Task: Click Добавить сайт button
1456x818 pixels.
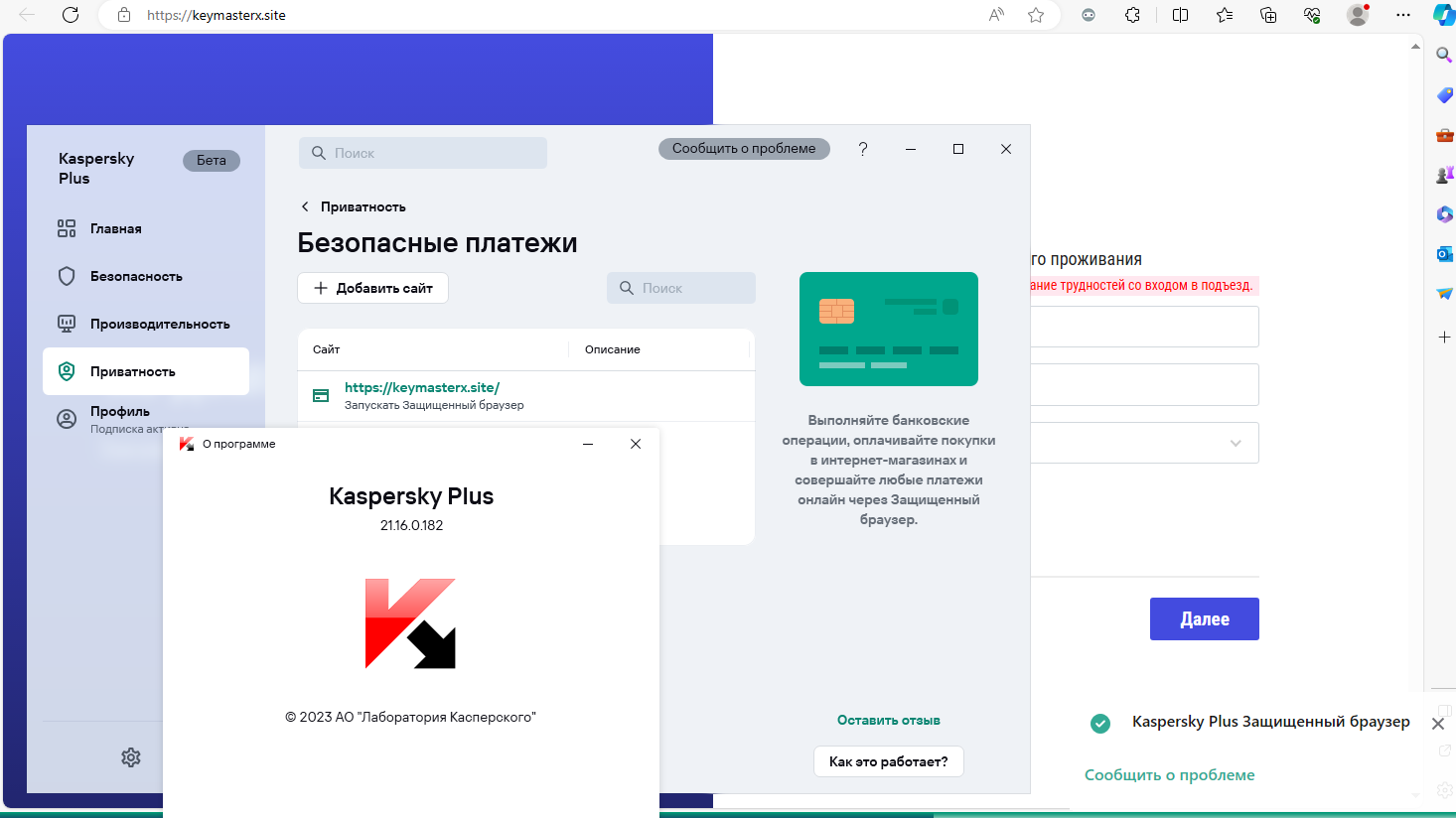Action: point(372,288)
